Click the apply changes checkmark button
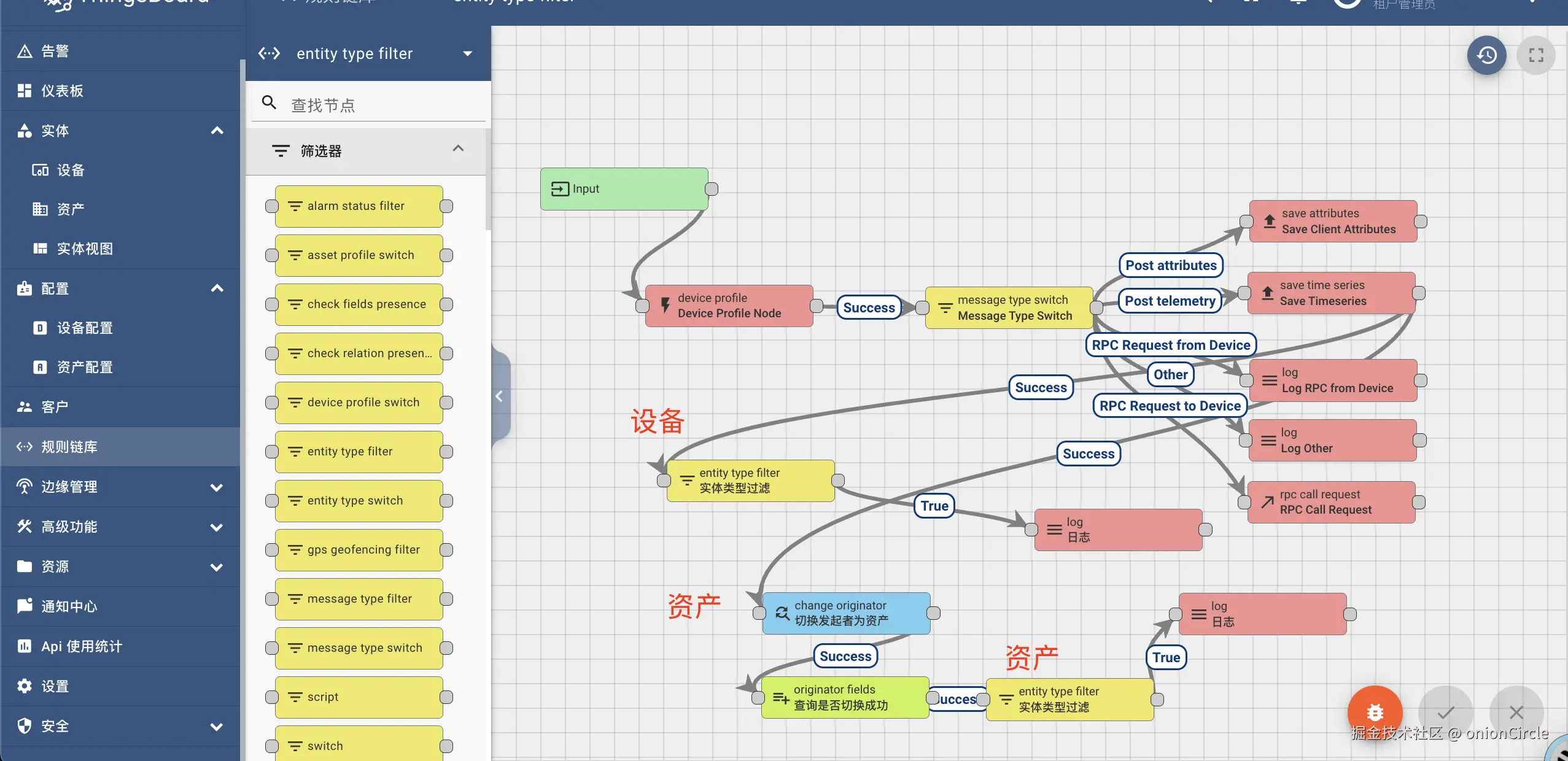The width and height of the screenshot is (1568, 761). pos(1445,712)
